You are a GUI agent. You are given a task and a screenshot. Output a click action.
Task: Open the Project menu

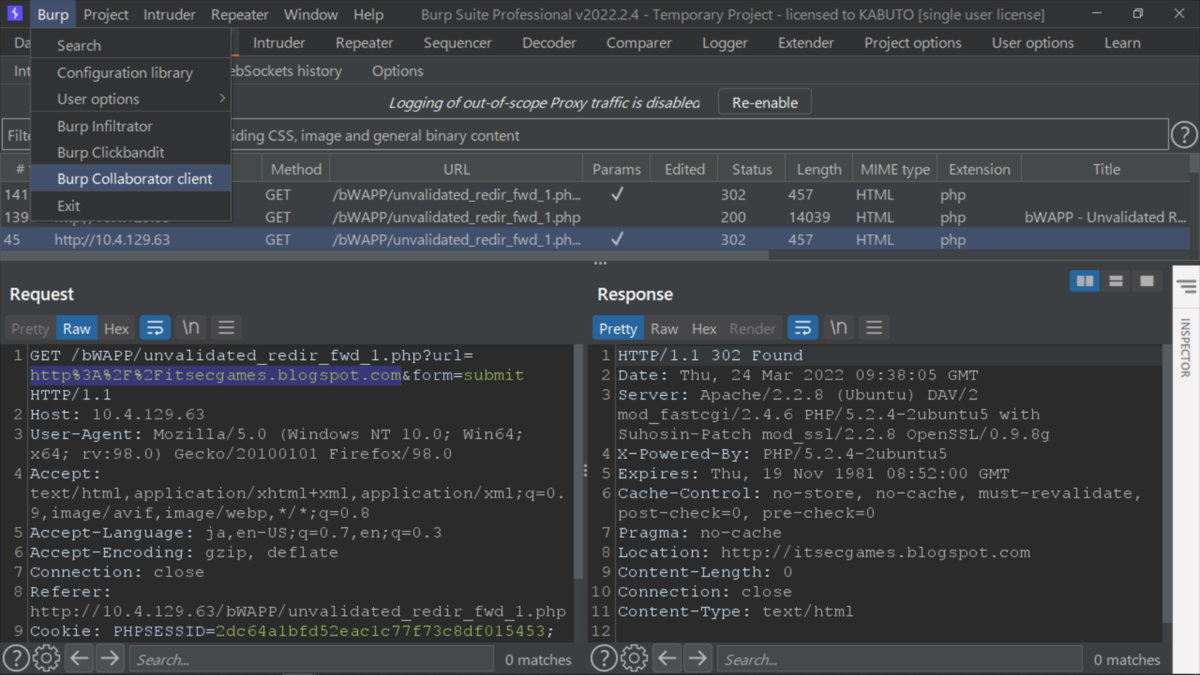(106, 15)
